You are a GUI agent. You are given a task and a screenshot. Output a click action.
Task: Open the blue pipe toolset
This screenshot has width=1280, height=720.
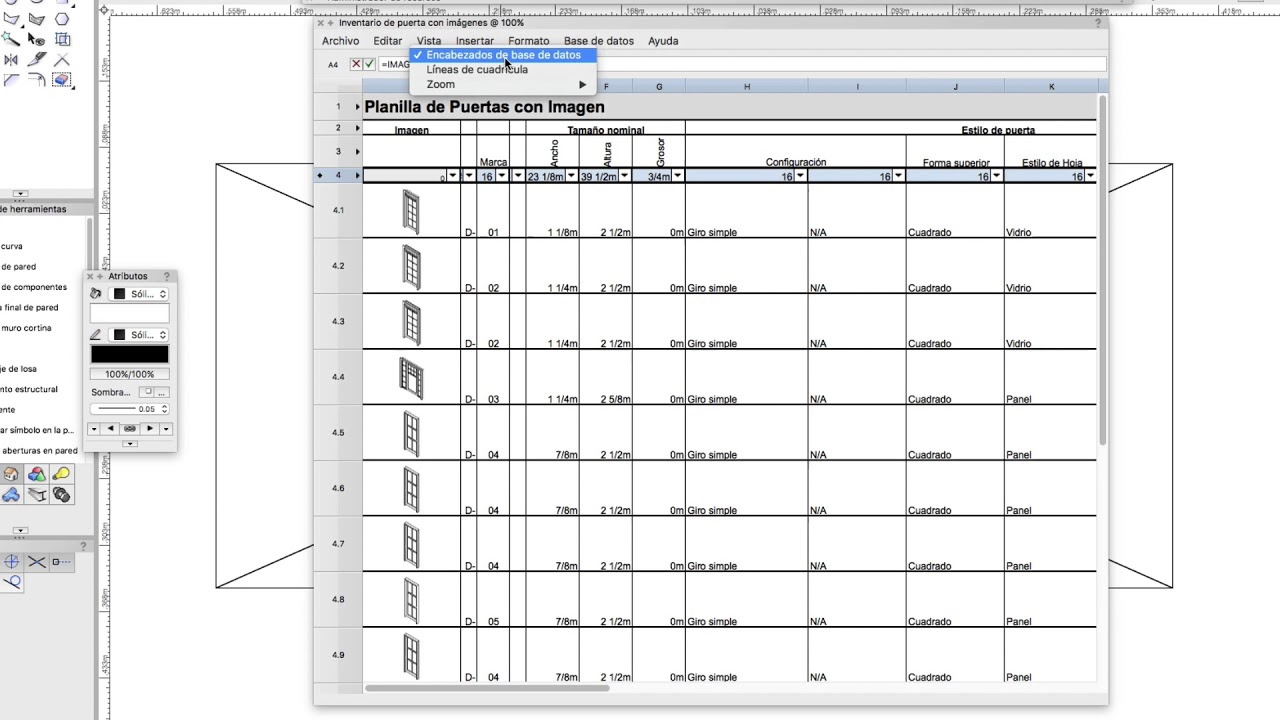11,495
